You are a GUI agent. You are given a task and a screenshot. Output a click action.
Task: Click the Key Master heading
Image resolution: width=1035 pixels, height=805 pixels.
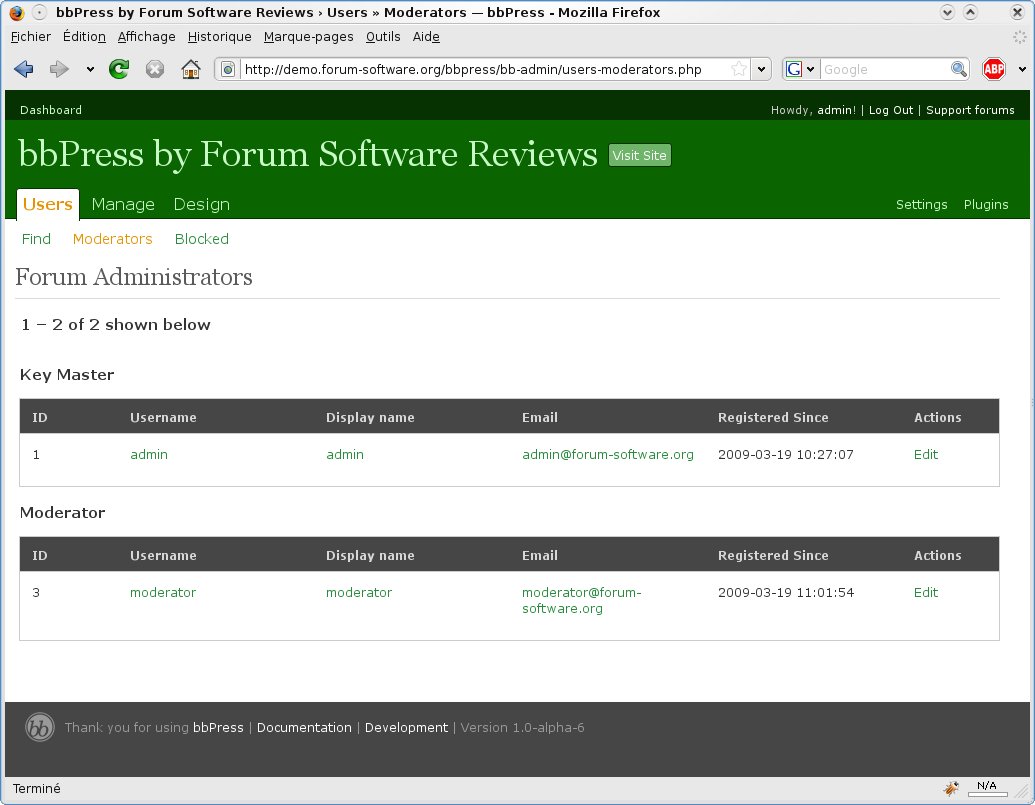click(x=67, y=375)
